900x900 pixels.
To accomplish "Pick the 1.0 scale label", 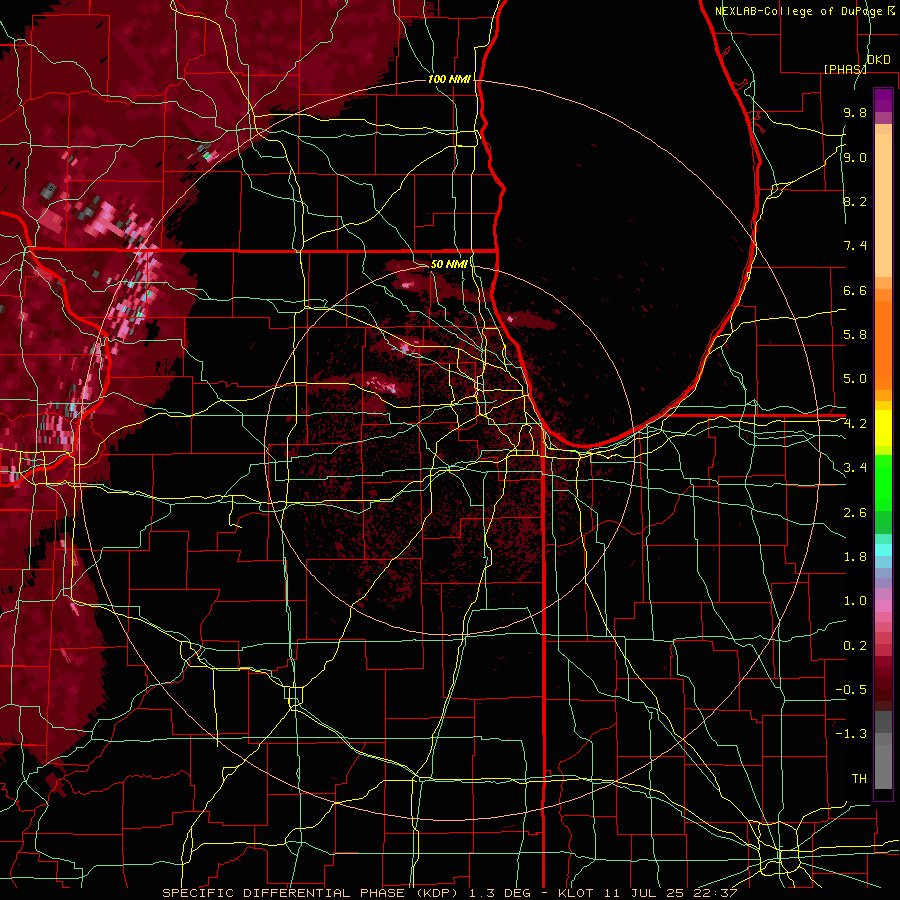I will point(855,601).
